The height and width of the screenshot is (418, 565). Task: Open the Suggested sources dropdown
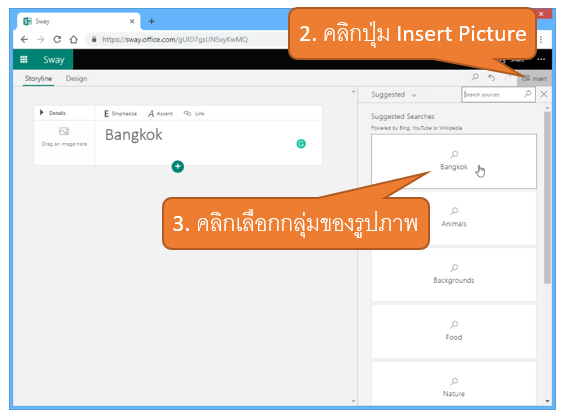click(394, 94)
